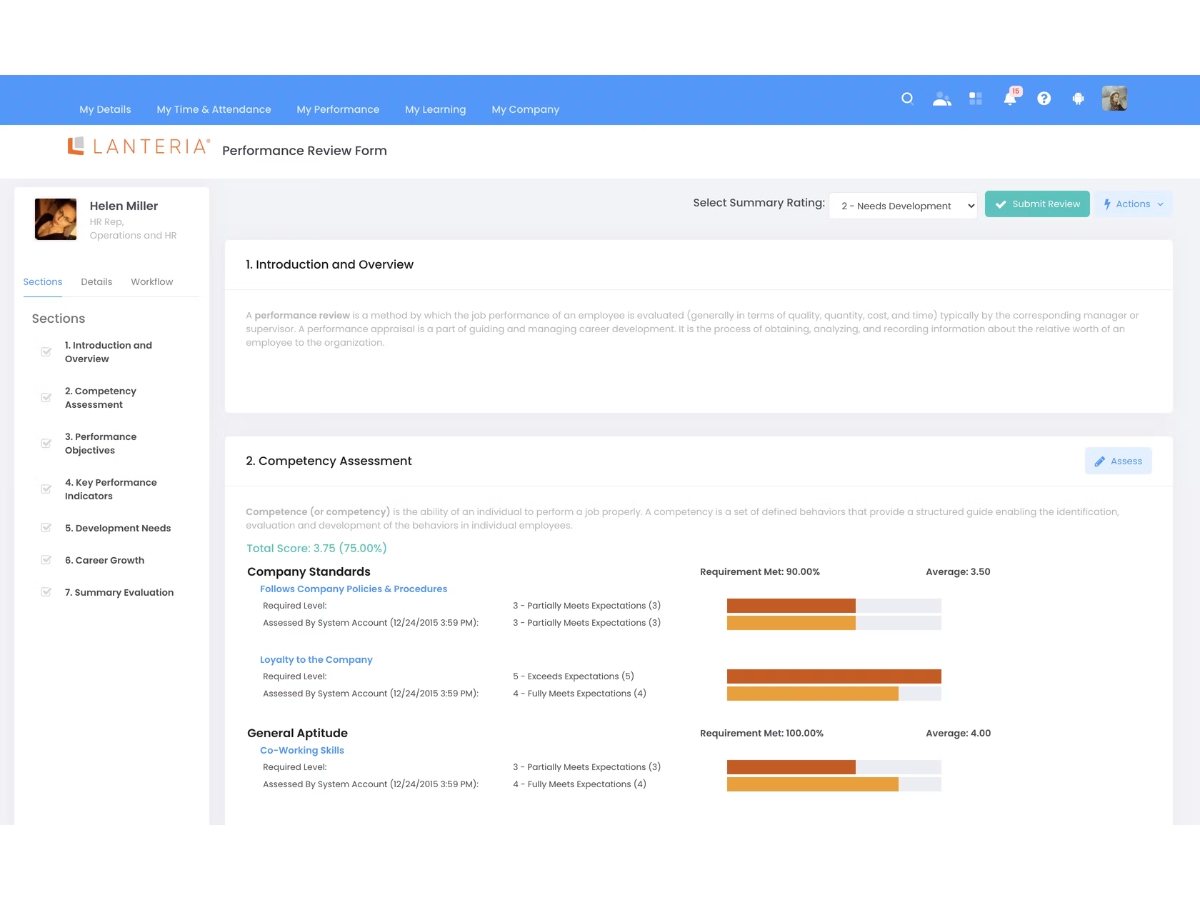Viewport: 1200px width, 900px height.
Task: Toggle checkbox beside Introduction and Overview
Action: (46, 352)
